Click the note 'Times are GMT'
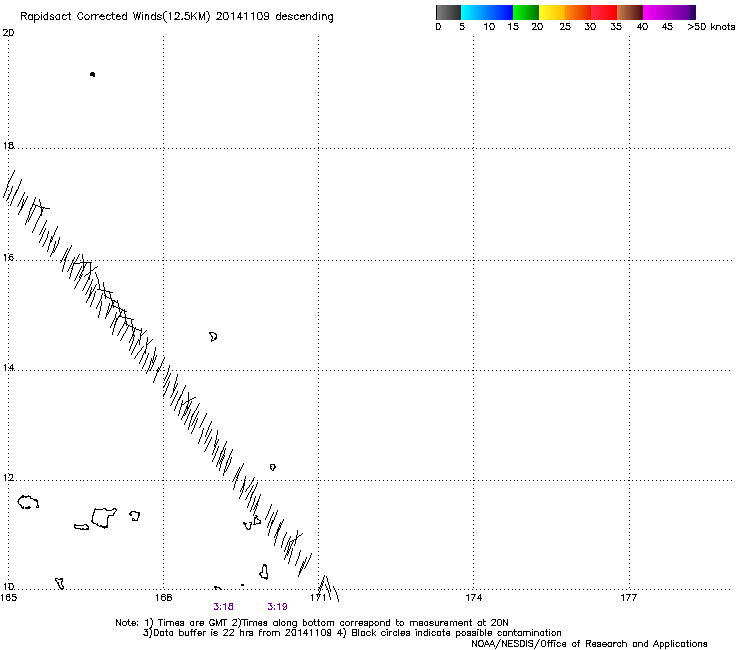740x650 pixels. (x=193, y=623)
